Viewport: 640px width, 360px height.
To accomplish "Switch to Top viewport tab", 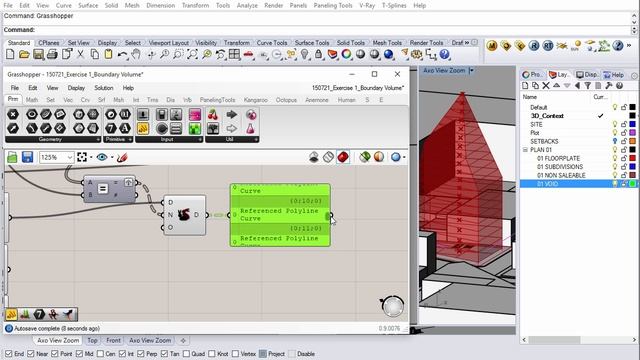I will [x=92, y=340].
